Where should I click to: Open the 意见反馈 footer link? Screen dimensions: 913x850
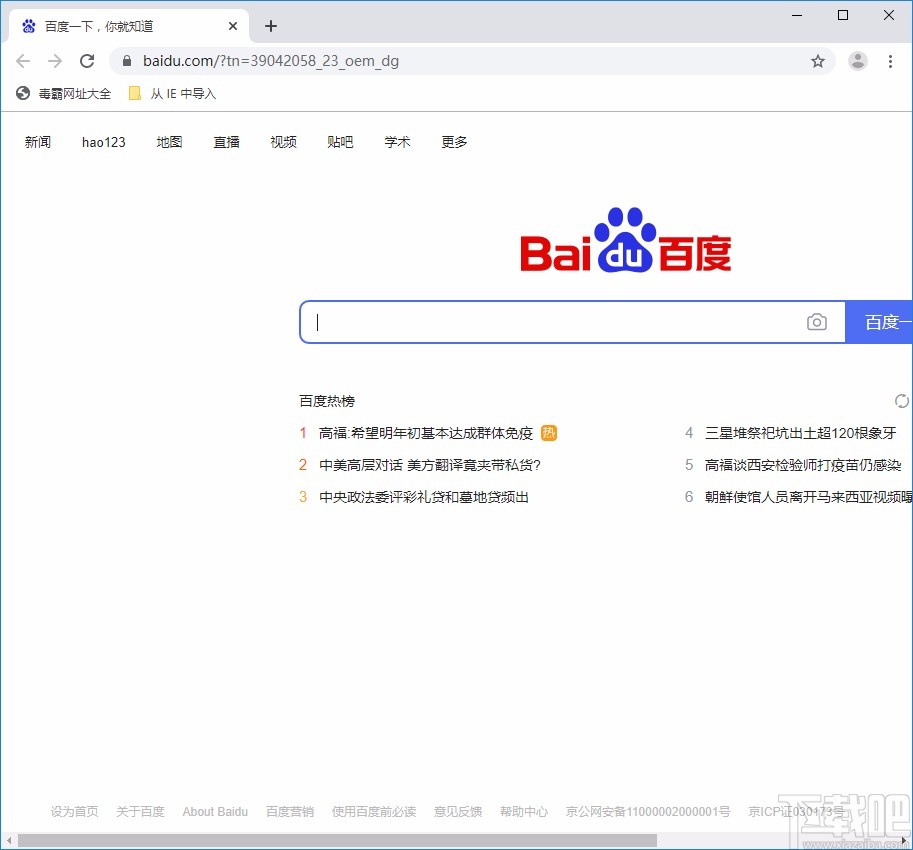tap(457, 811)
